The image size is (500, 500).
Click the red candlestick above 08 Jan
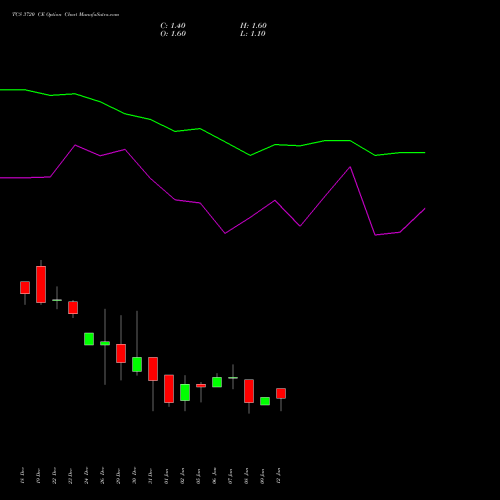[x=249, y=391]
